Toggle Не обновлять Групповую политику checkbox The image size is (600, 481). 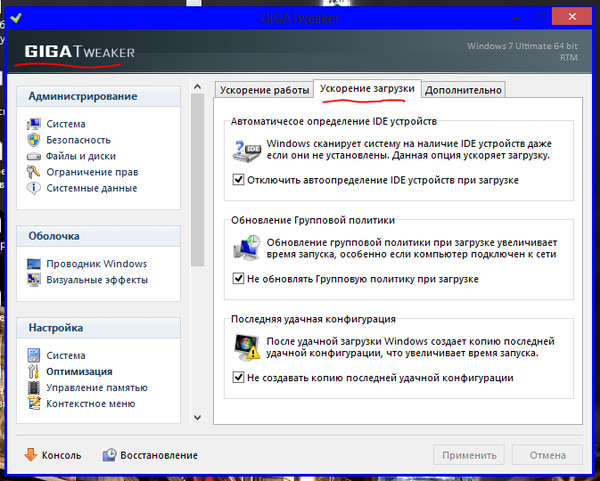[x=238, y=278]
